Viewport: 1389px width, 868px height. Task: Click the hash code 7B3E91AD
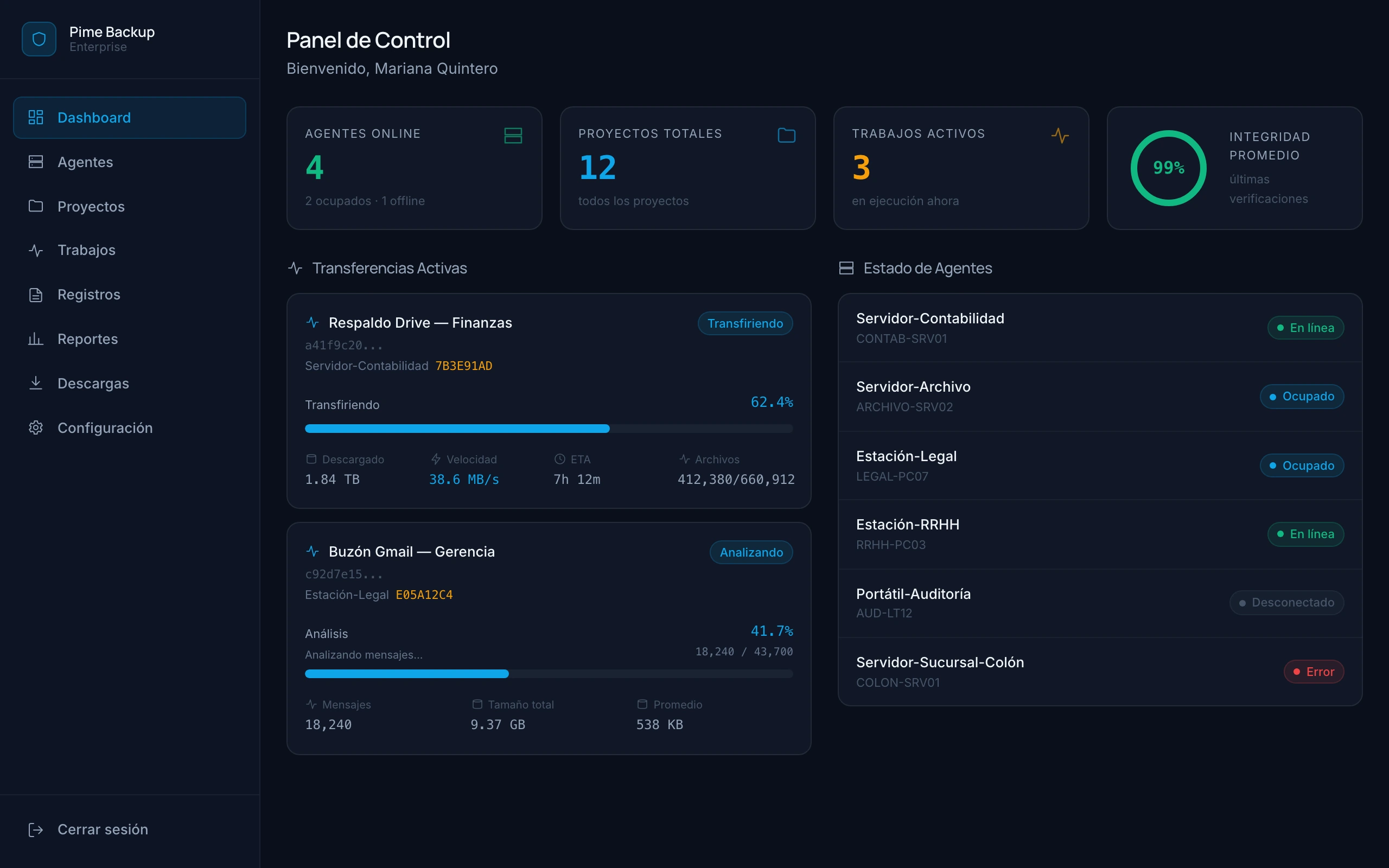point(464,366)
